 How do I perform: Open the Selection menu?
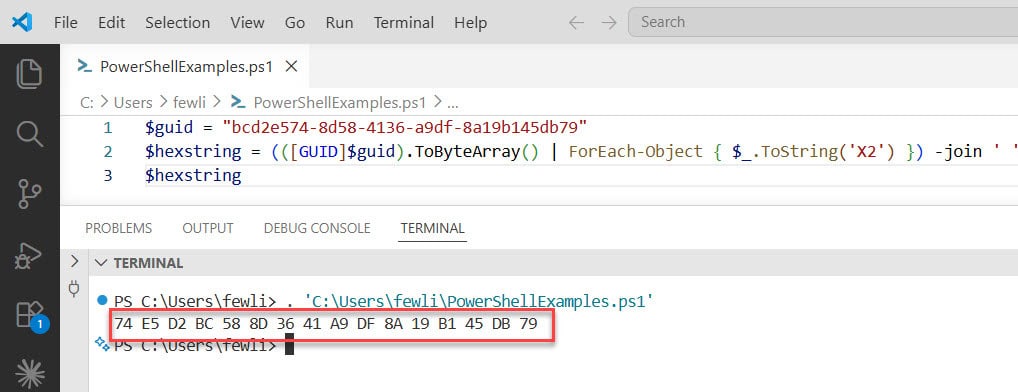(177, 23)
